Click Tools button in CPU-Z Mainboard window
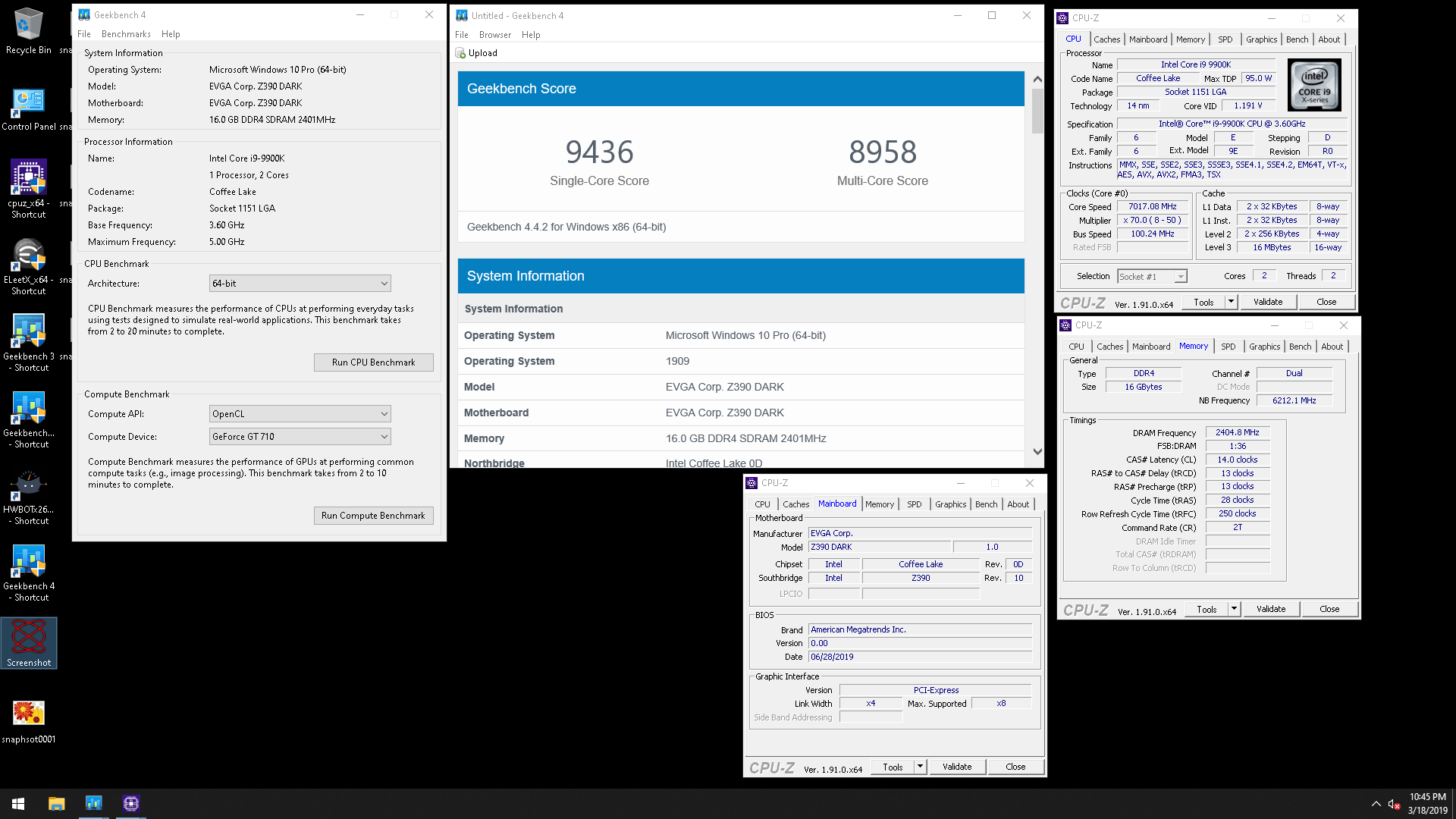The width and height of the screenshot is (1456, 819). point(893,767)
